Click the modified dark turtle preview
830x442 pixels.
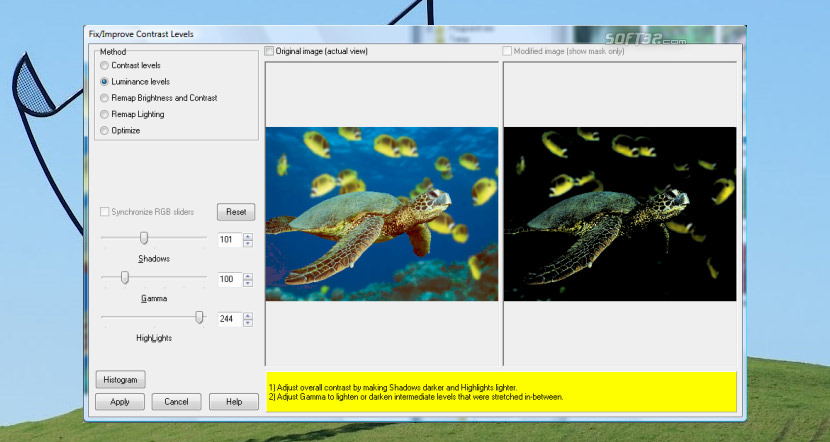pos(620,214)
